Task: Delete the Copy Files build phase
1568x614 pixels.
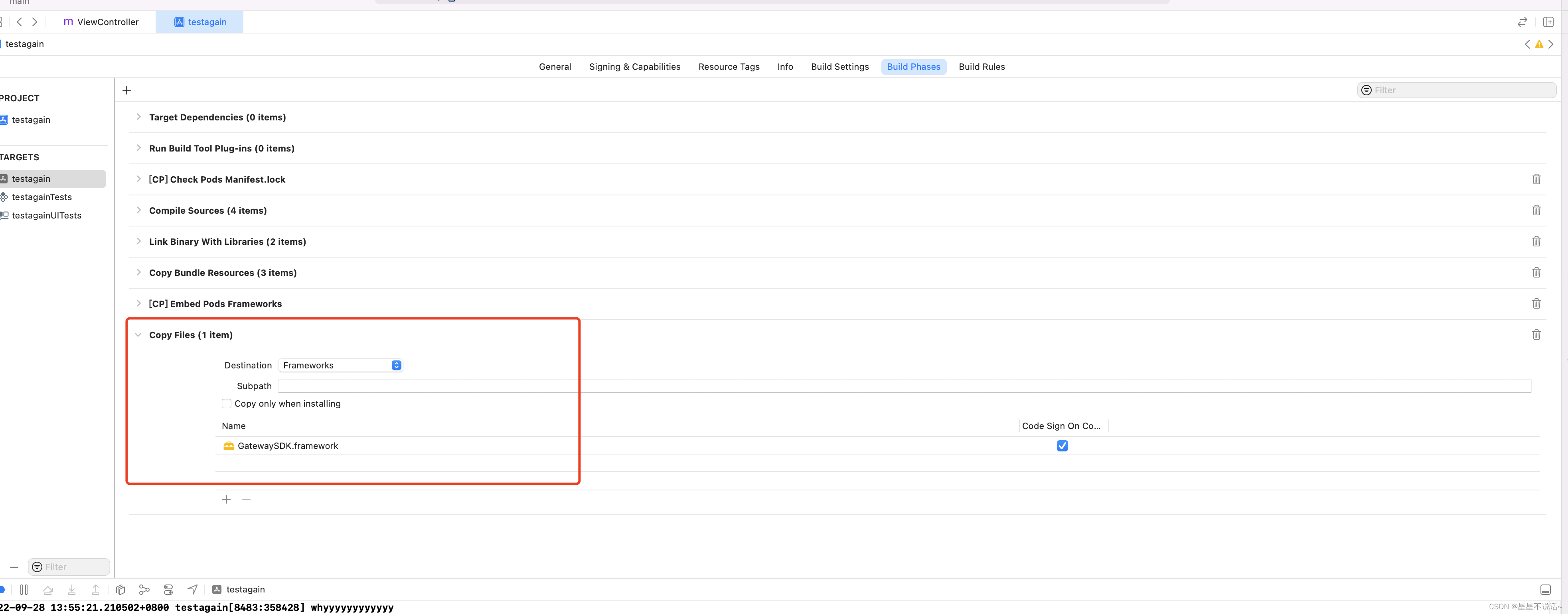Action: coord(1536,335)
